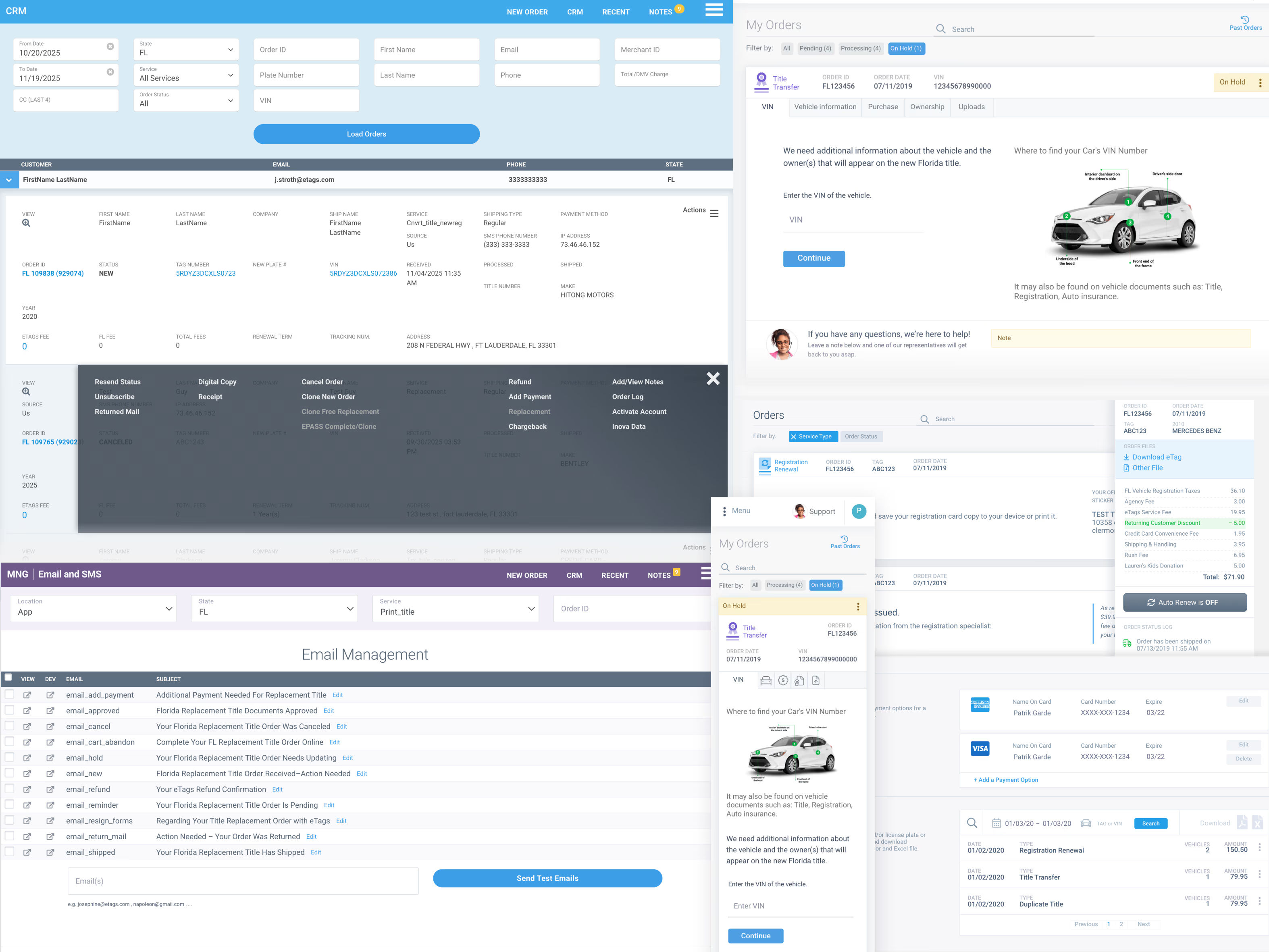Screen dimensions: 1269x952
Task: Click the view magnifier for canceled order FL 109765
Action: (26, 392)
